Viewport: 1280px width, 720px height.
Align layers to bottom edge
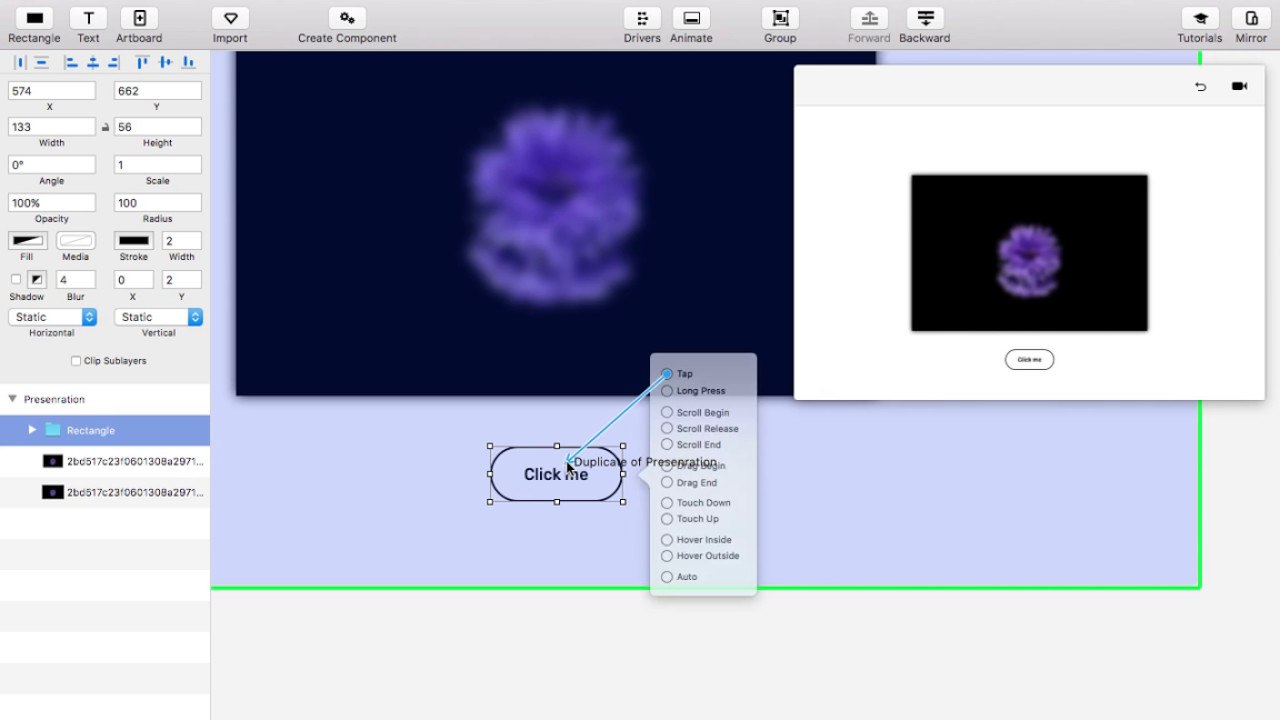coord(188,62)
